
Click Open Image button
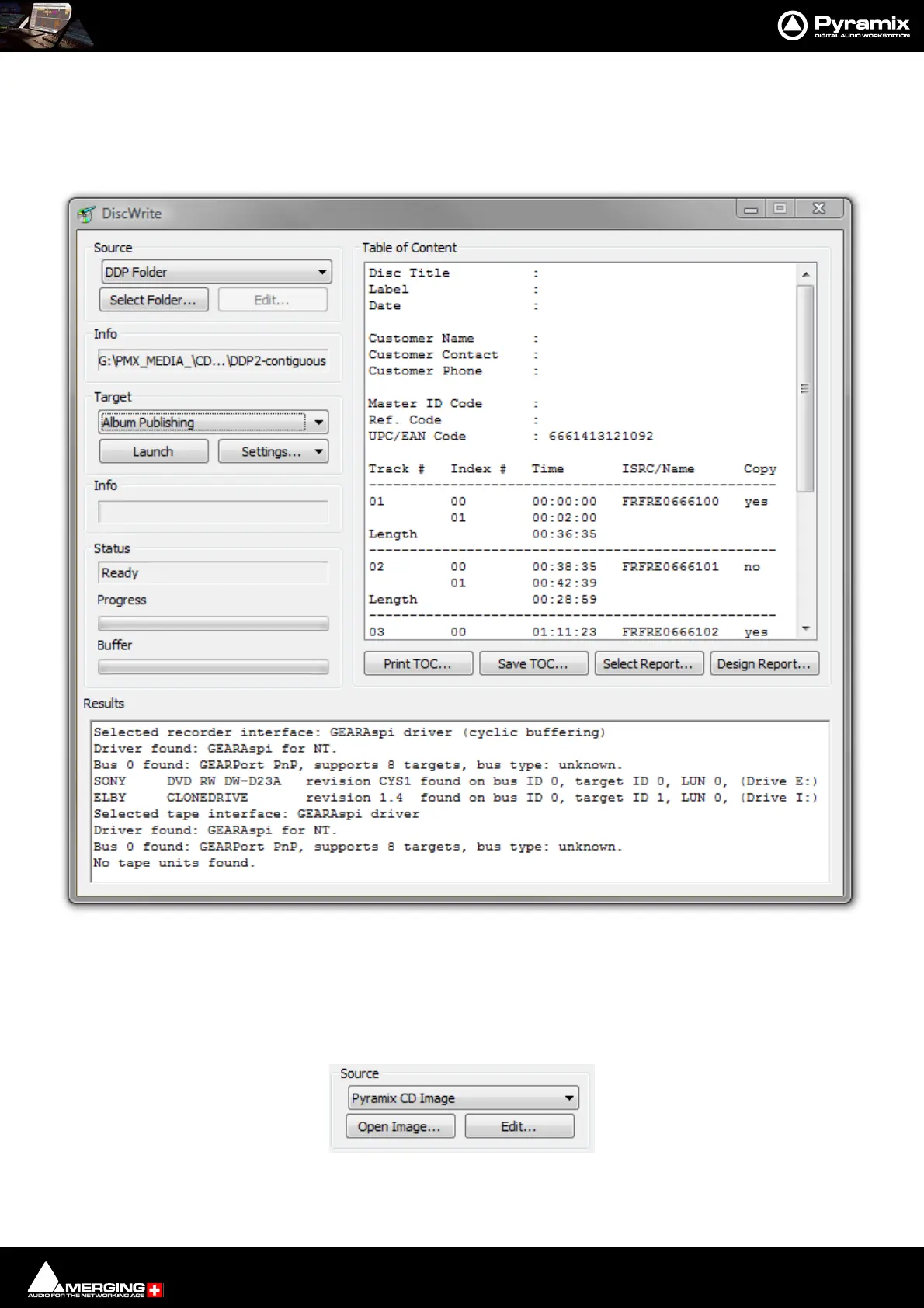(399, 1127)
